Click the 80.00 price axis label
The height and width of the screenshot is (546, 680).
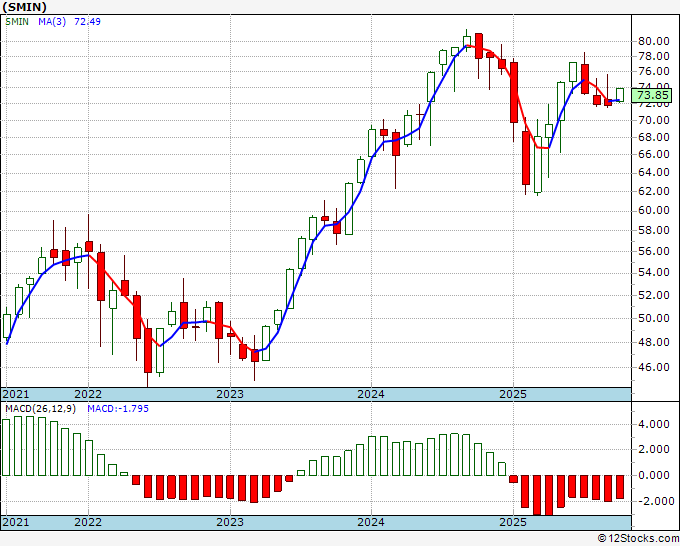tap(654, 42)
